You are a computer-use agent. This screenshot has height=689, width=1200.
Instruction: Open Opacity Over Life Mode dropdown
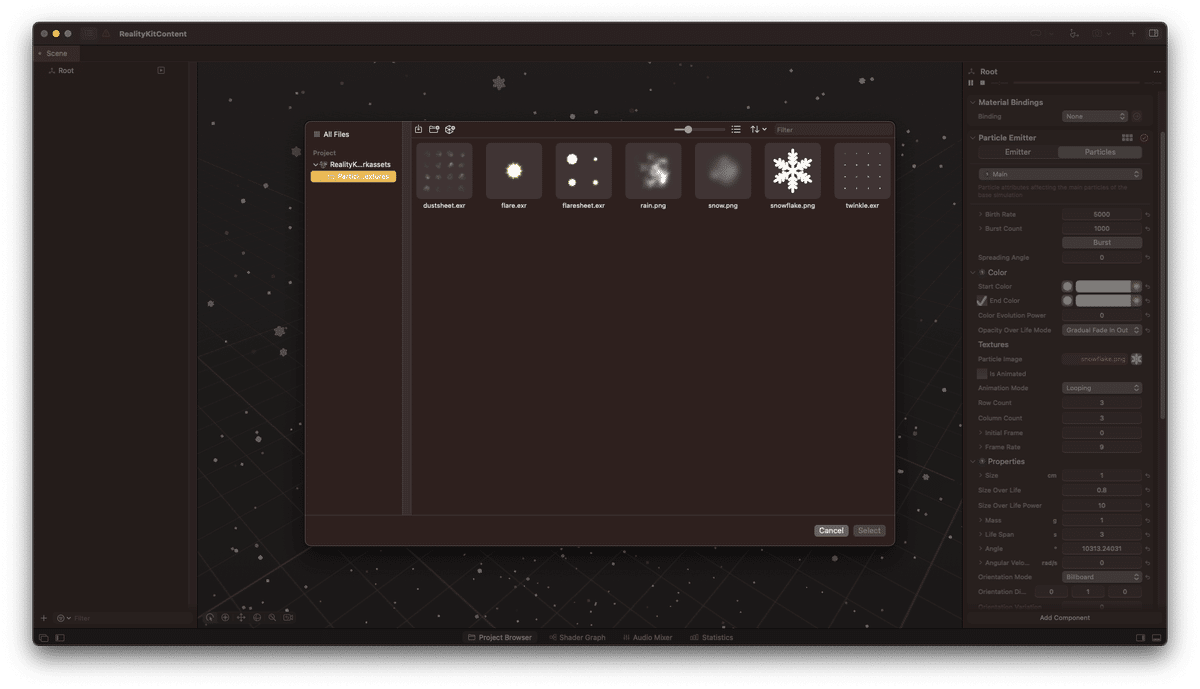[1102, 330]
